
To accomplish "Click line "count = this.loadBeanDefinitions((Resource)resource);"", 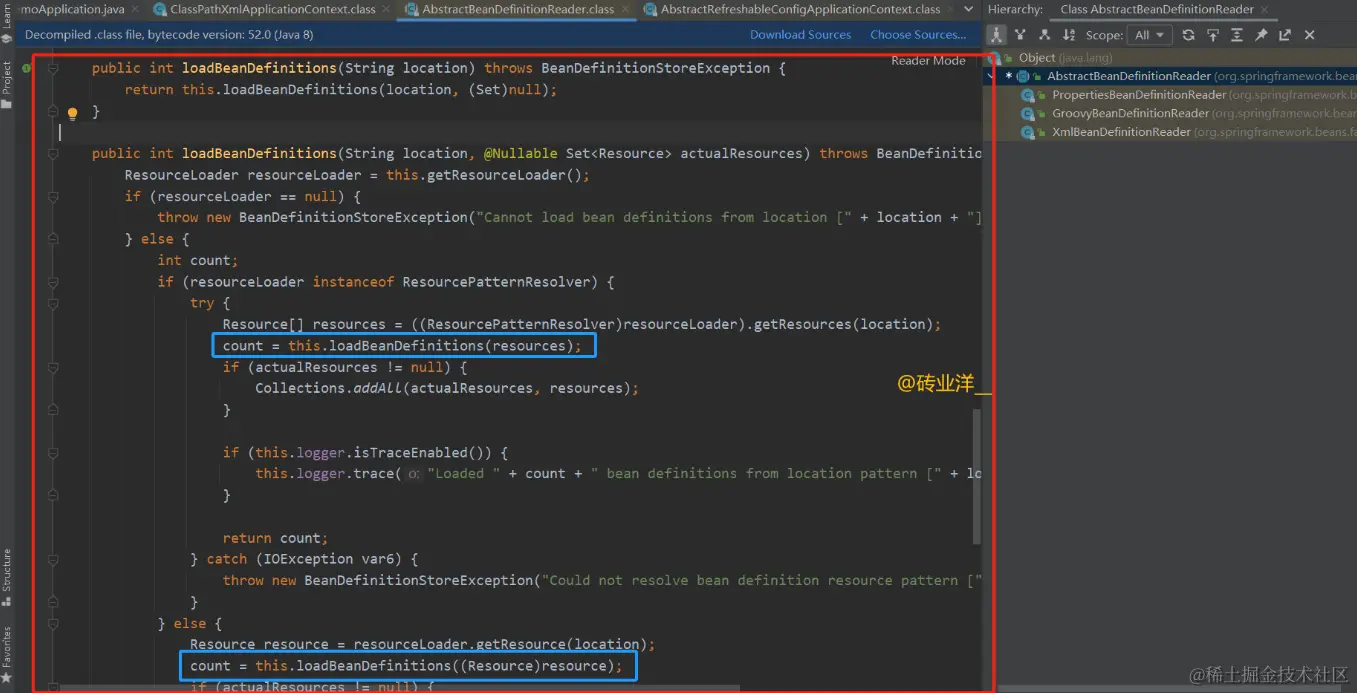I will pyautogui.click(x=406, y=666).
